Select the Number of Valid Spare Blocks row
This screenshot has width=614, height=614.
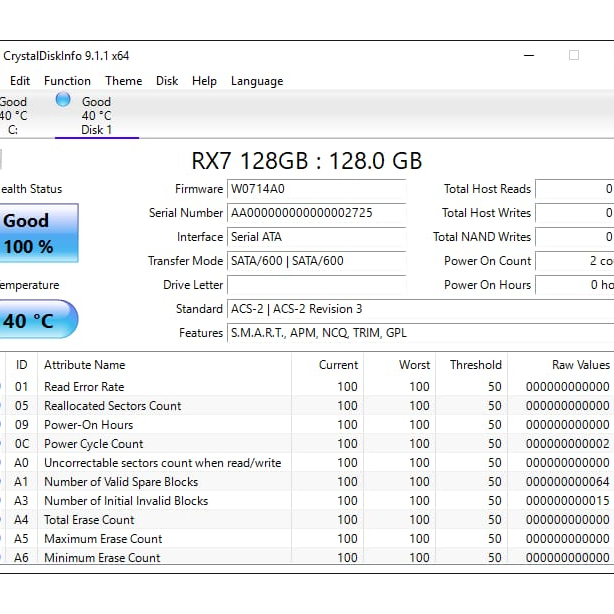[x=307, y=482]
